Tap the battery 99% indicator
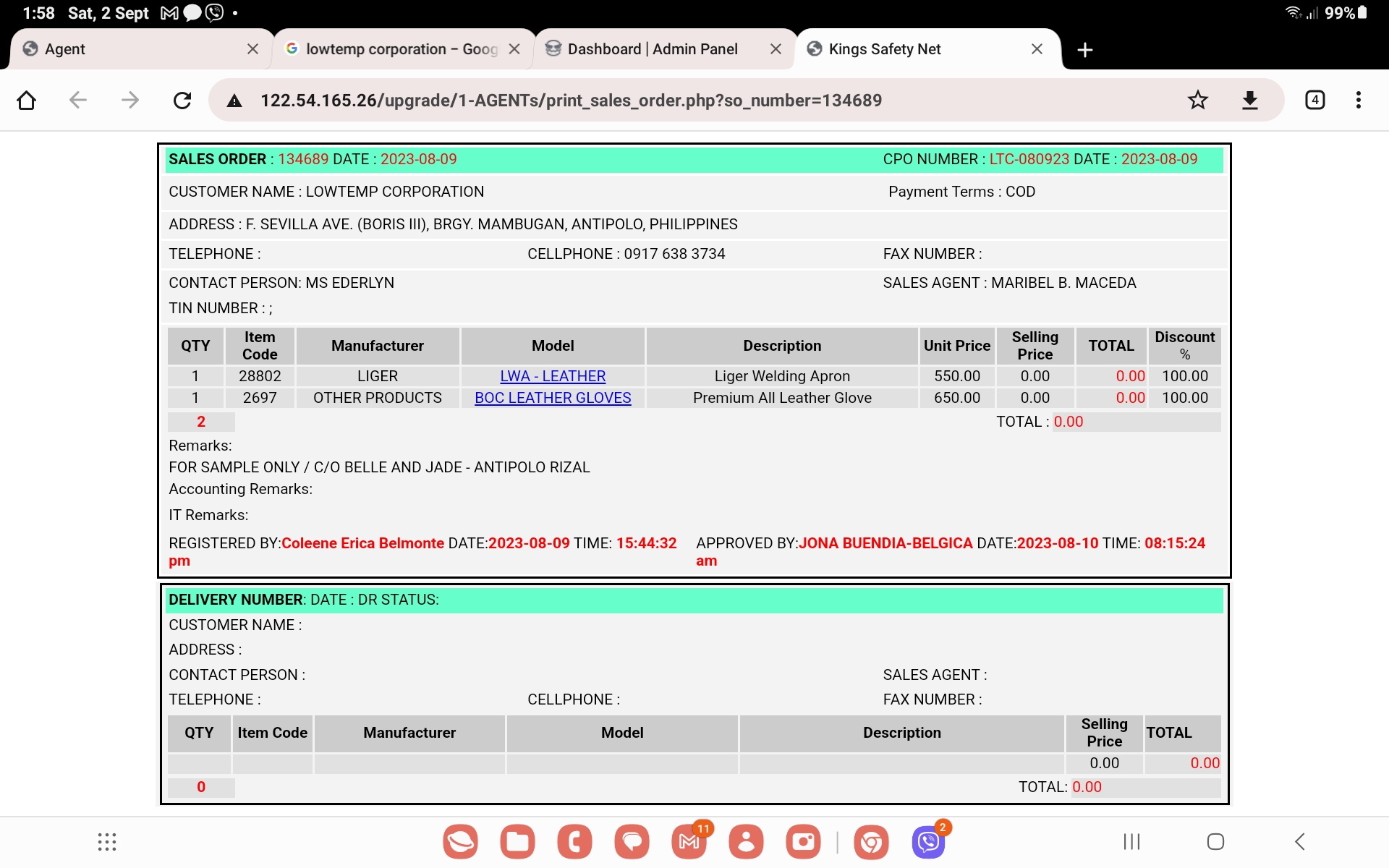The width and height of the screenshot is (1389, 868). tap(1346, 13)
